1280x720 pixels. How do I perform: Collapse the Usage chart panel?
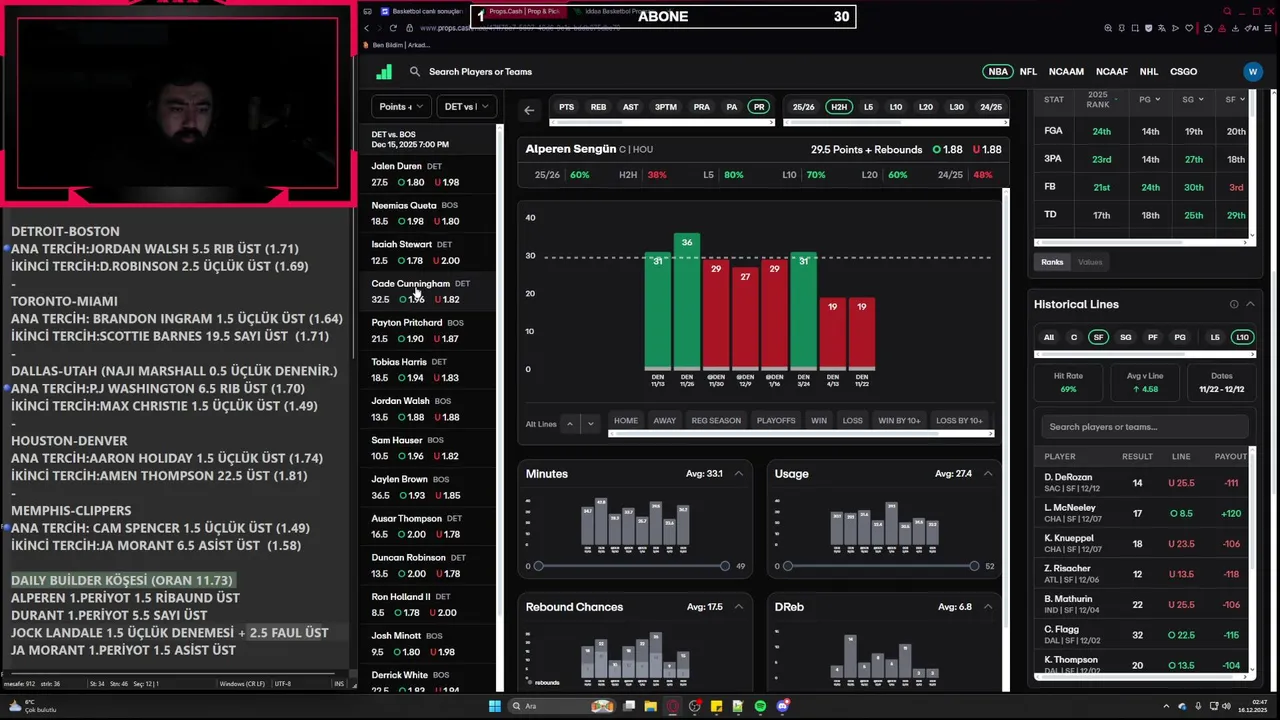click(x=988, y=474)
